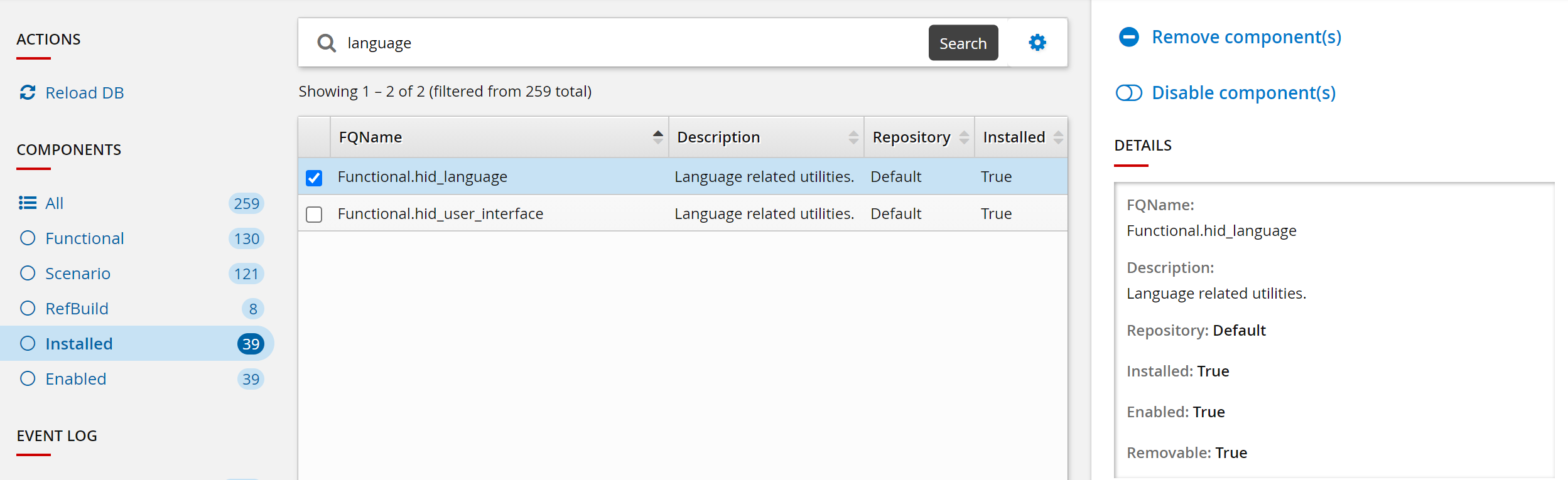Sort table by Description column arrow
Screen dimensions: 1568x480
point(853,137)
